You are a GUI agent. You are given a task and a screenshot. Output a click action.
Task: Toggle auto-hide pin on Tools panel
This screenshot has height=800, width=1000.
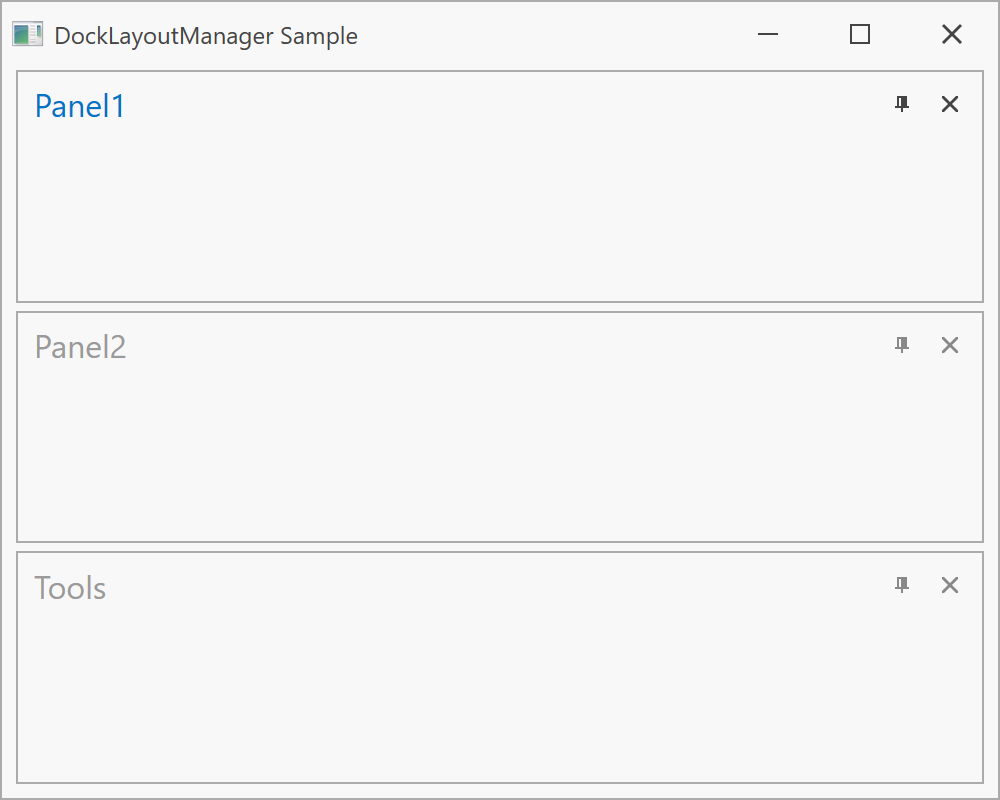(902, 585)
